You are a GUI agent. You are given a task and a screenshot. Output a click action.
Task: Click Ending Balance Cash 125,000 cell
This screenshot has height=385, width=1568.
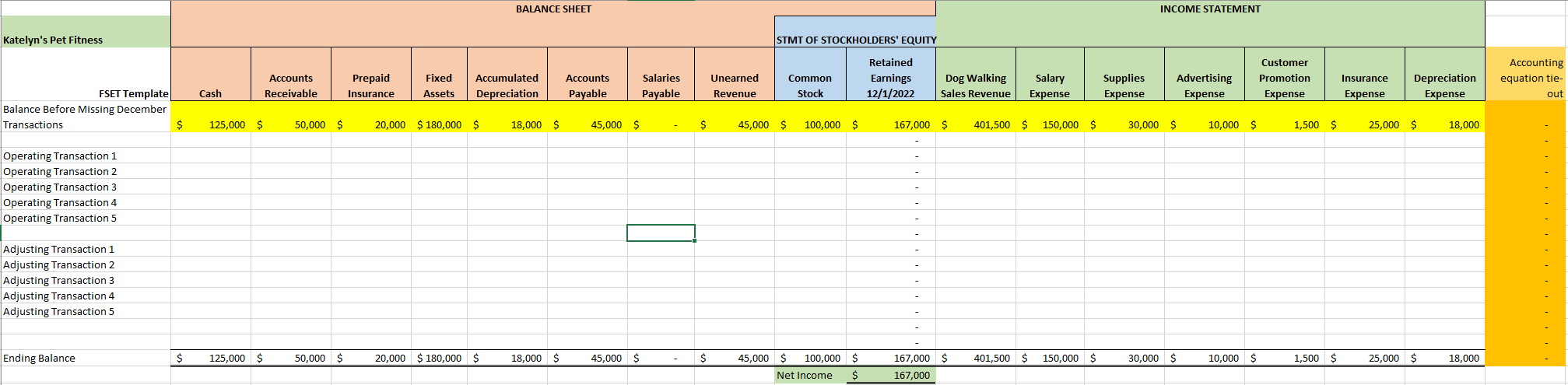pyautogui.click(x=211, y=358)
